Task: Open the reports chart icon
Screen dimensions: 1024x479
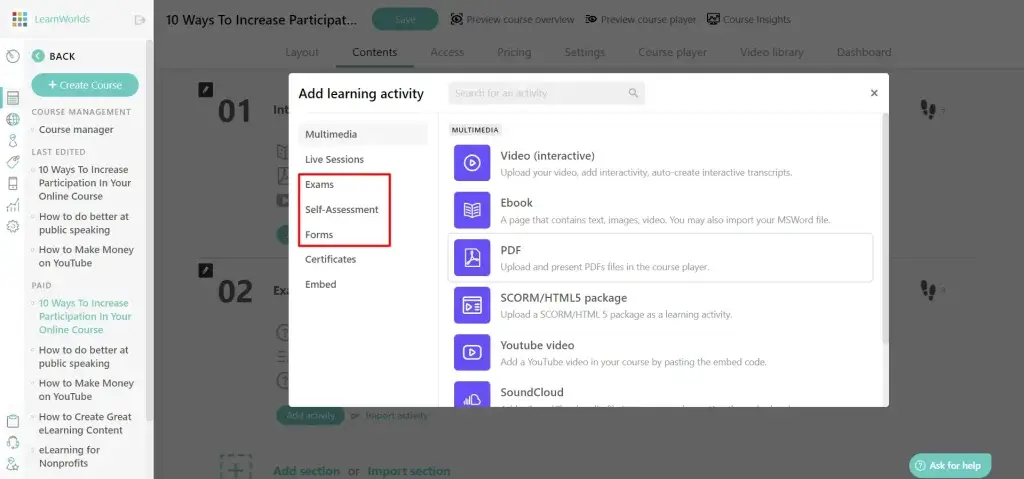Action: pos(12,205)
